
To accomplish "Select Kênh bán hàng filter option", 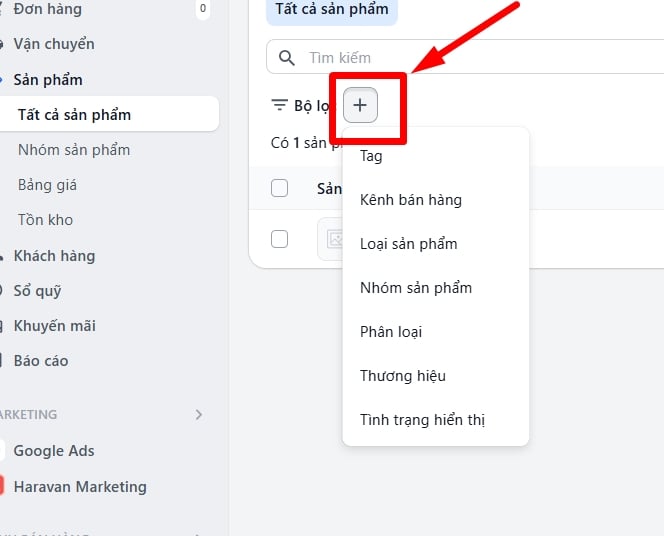I will [410, 200].
